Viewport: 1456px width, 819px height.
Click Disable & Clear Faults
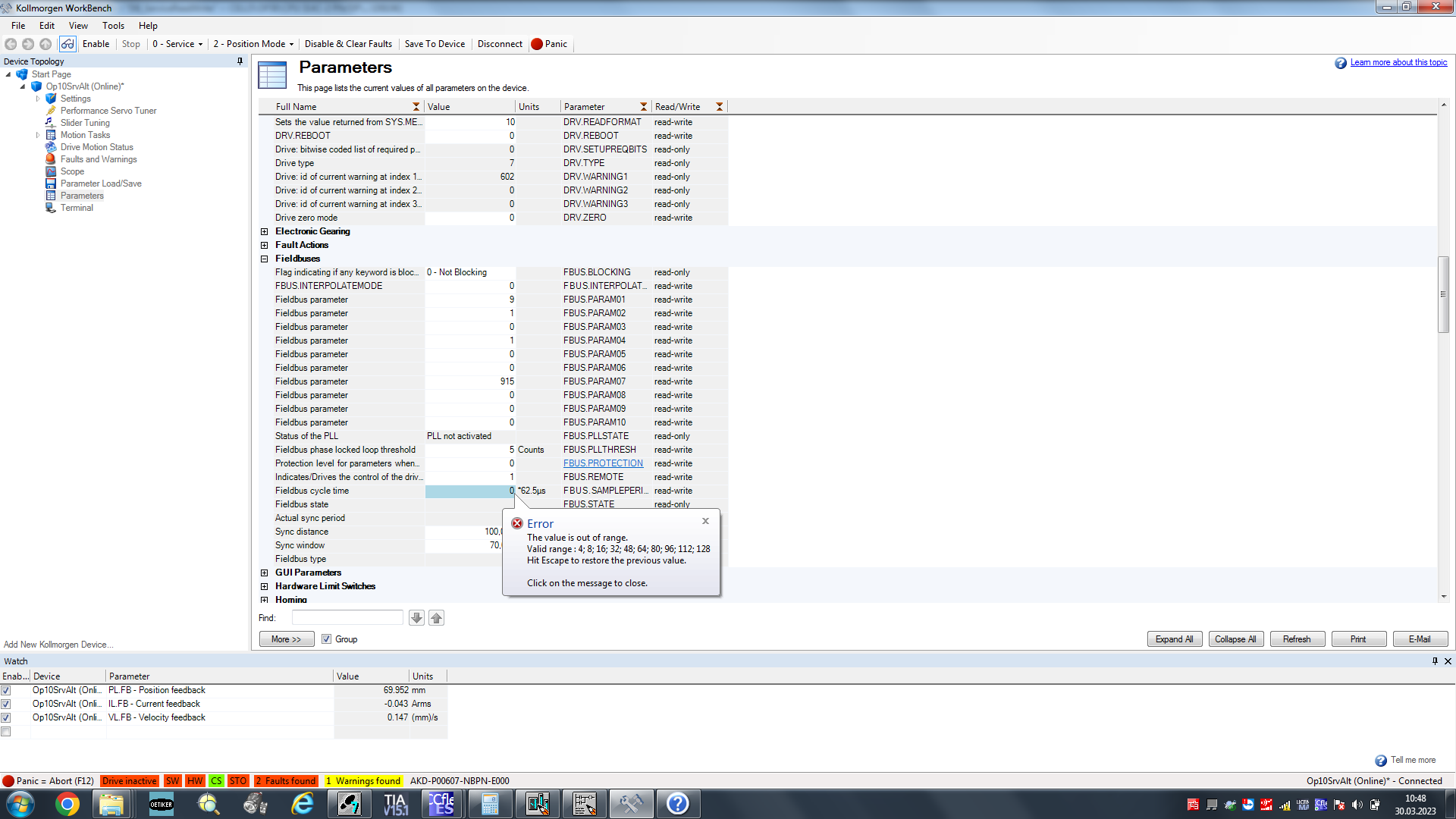coord(348,44)
